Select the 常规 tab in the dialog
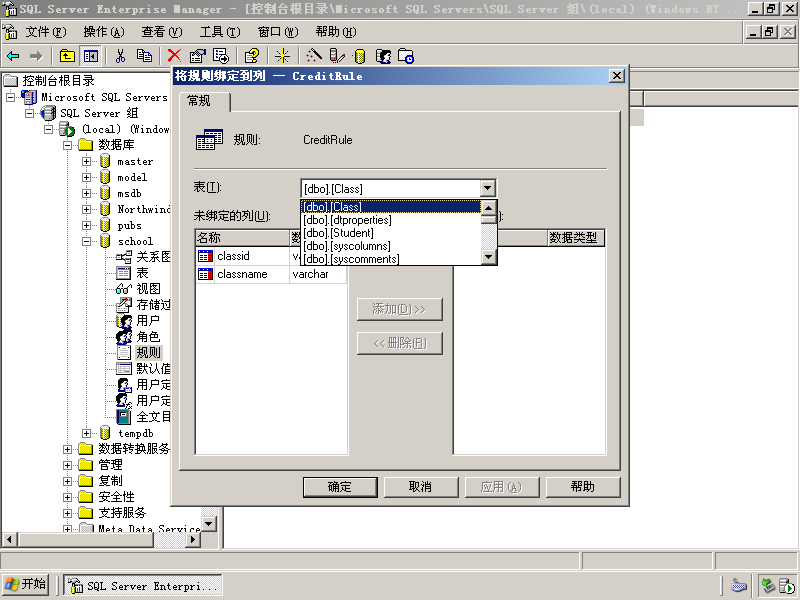Image resolution: width=800 pixels, height=600 pixels. (x=204, y=101)
